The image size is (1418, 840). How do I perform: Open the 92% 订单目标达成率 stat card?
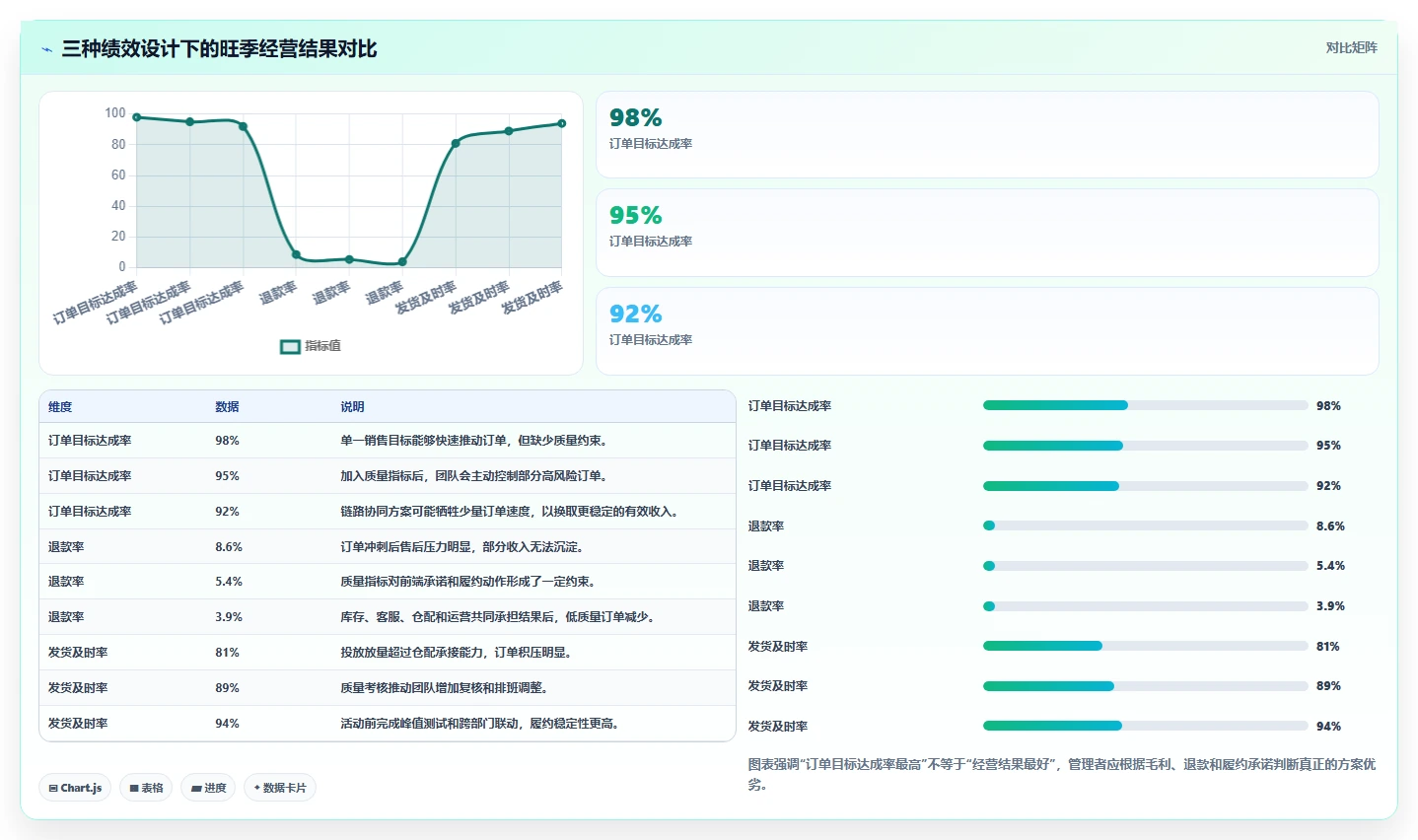click(987, 331)
